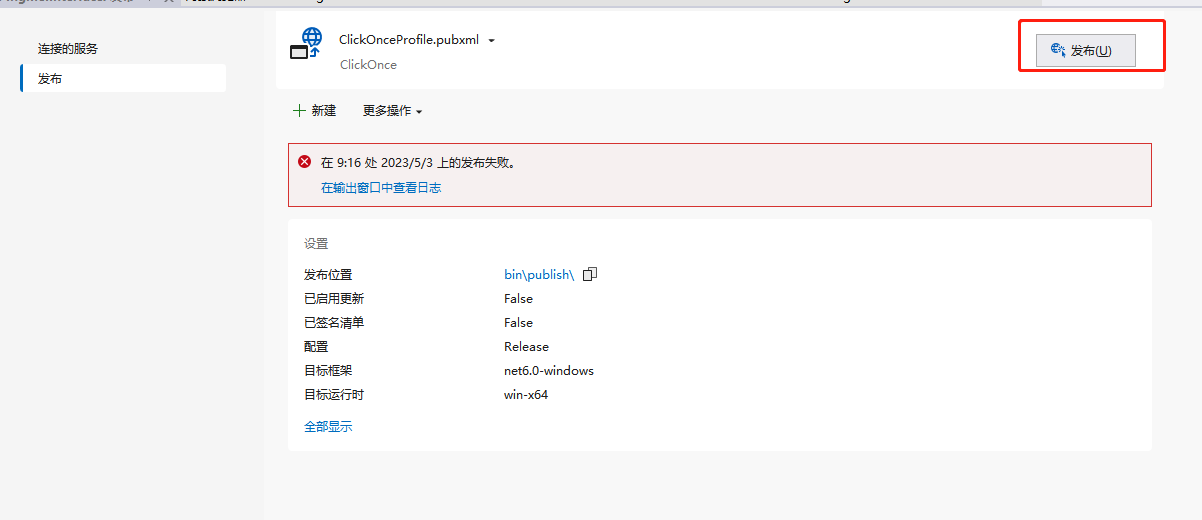Click the 发布(U) publish button

1085,50
